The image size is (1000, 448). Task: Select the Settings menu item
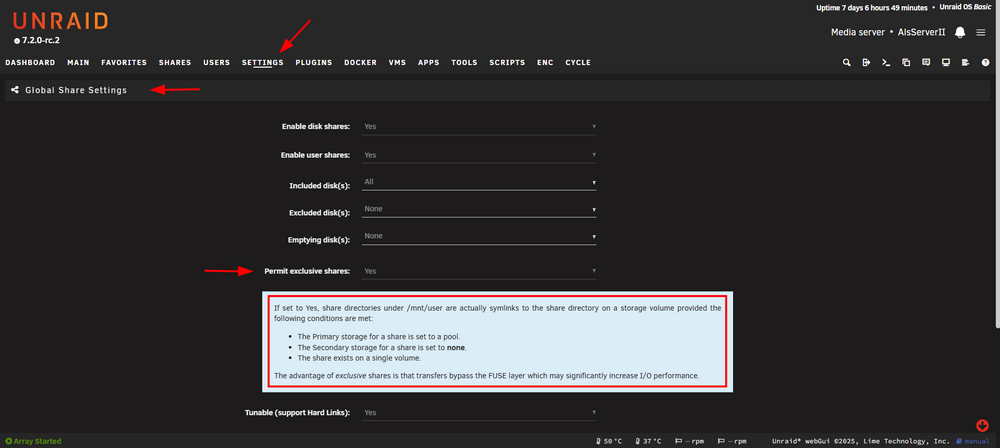pos(263,63)
